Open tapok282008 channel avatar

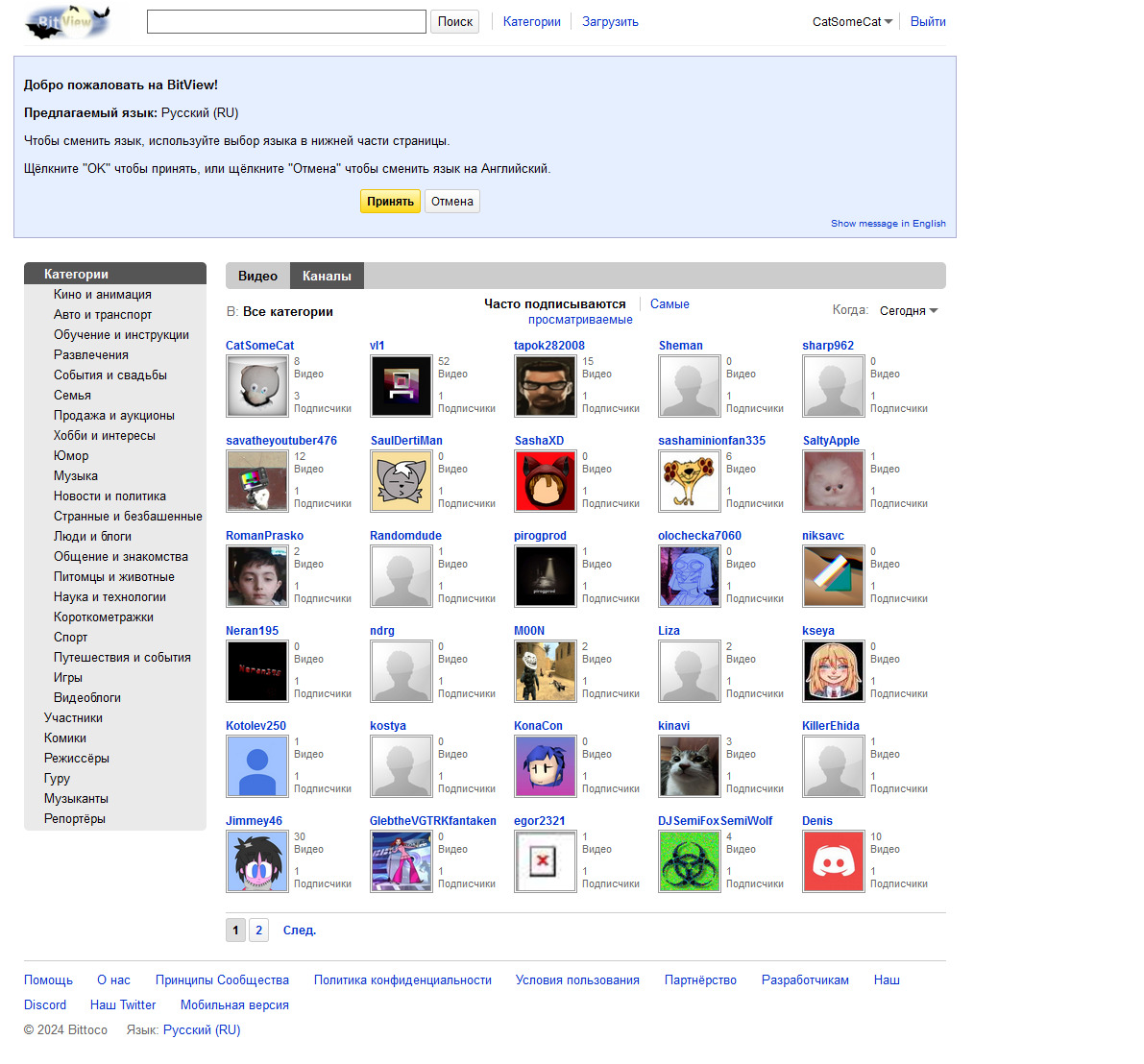[545, 386]
